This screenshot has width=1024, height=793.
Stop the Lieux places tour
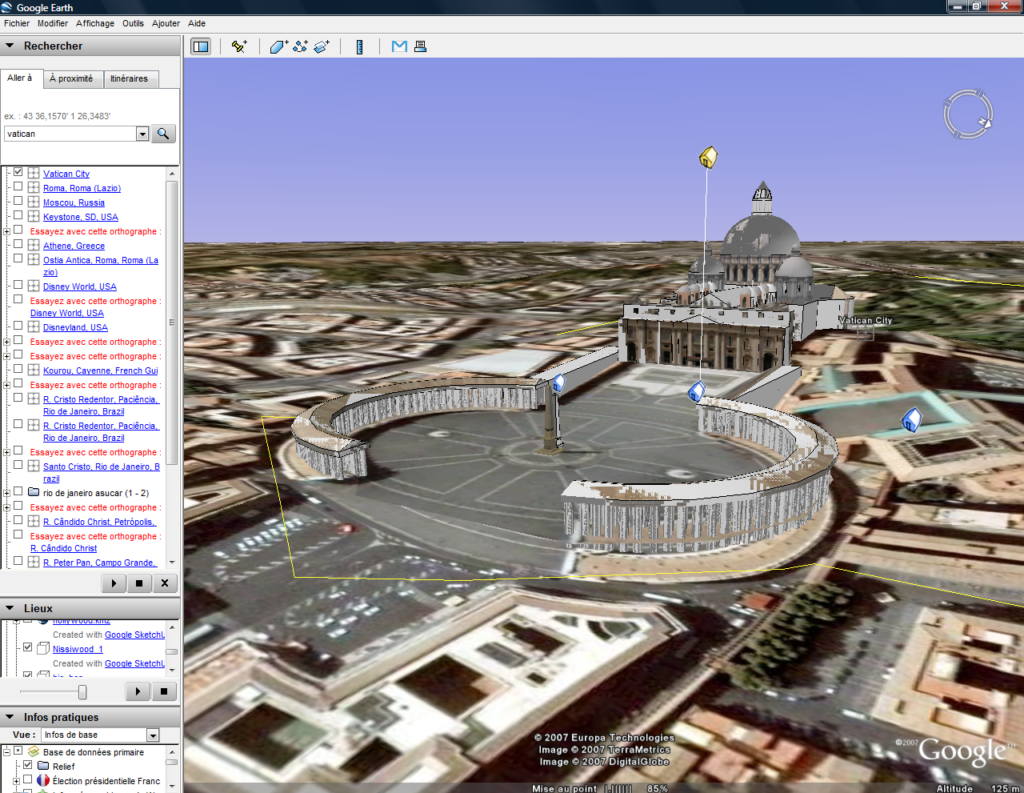pyautogui.click(x=164, y=691)
